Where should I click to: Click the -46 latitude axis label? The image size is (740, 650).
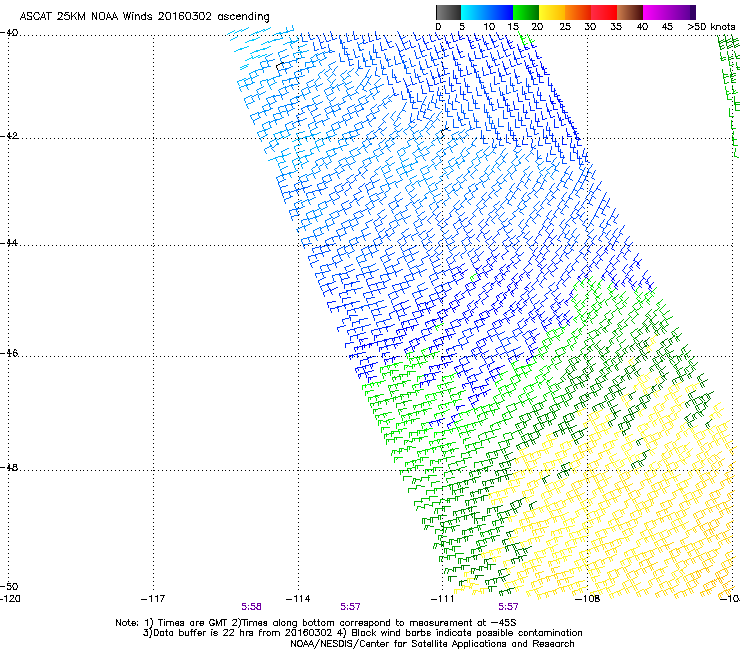(9, 353)
